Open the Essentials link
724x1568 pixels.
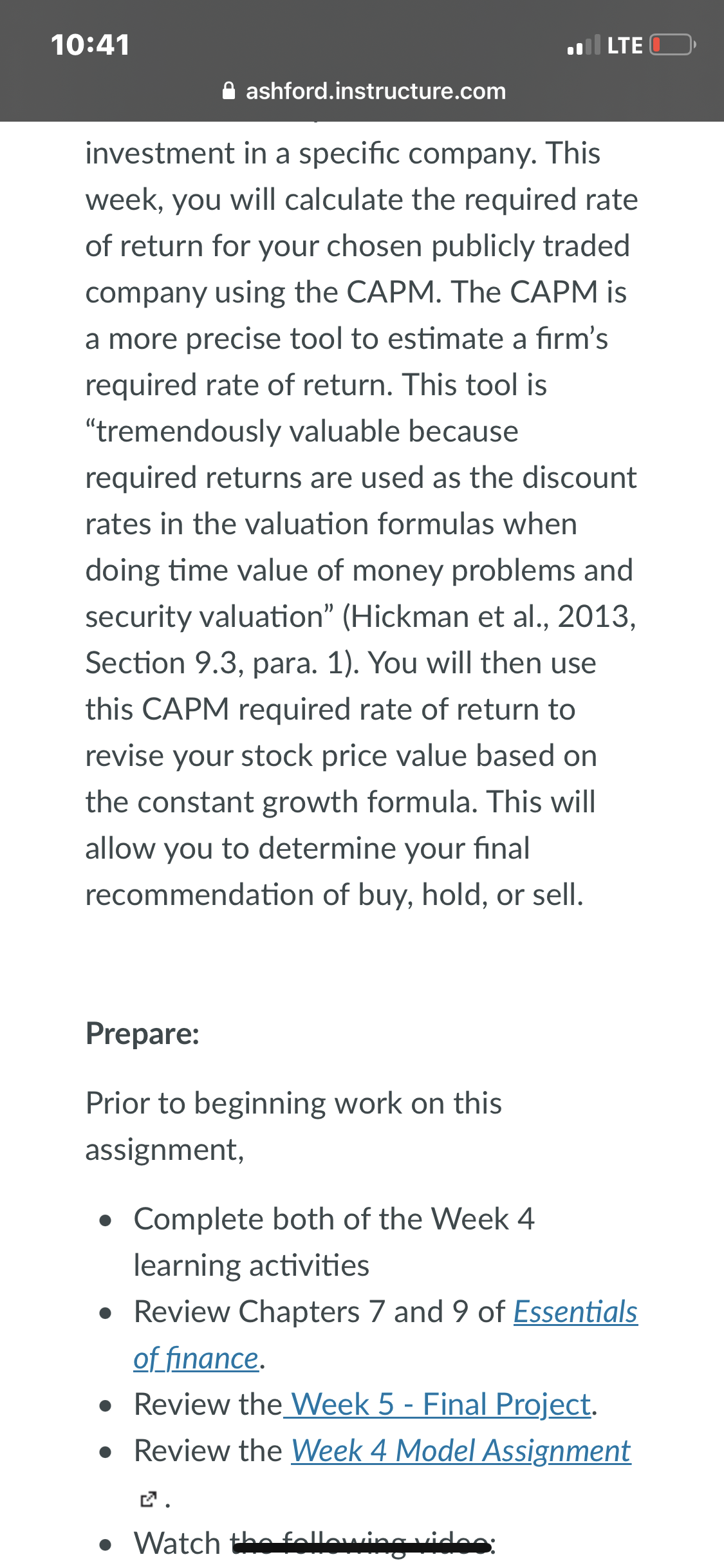pyautogui.click(x=575, y=1312)
